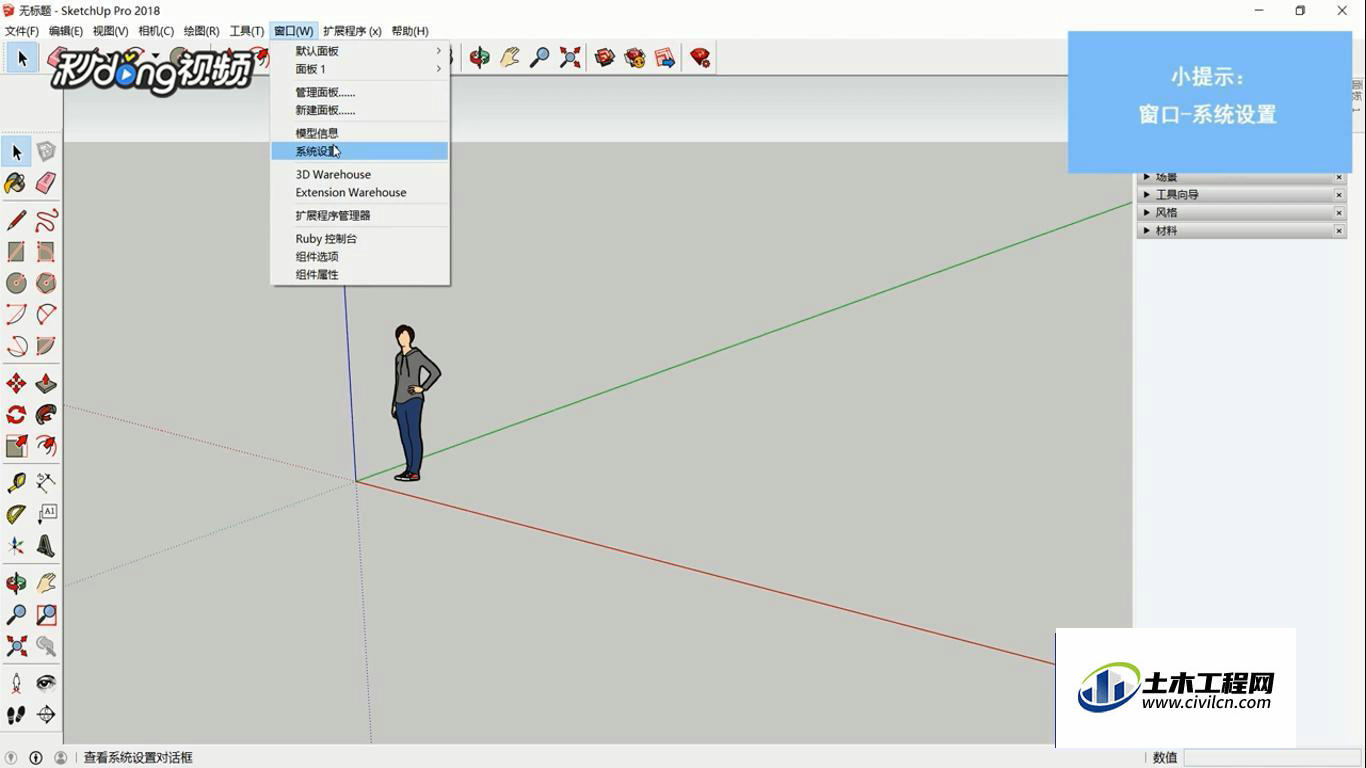1366x768 pixels.
Task: Open the 面板 1 submenu
Action: tap(360, 69)
